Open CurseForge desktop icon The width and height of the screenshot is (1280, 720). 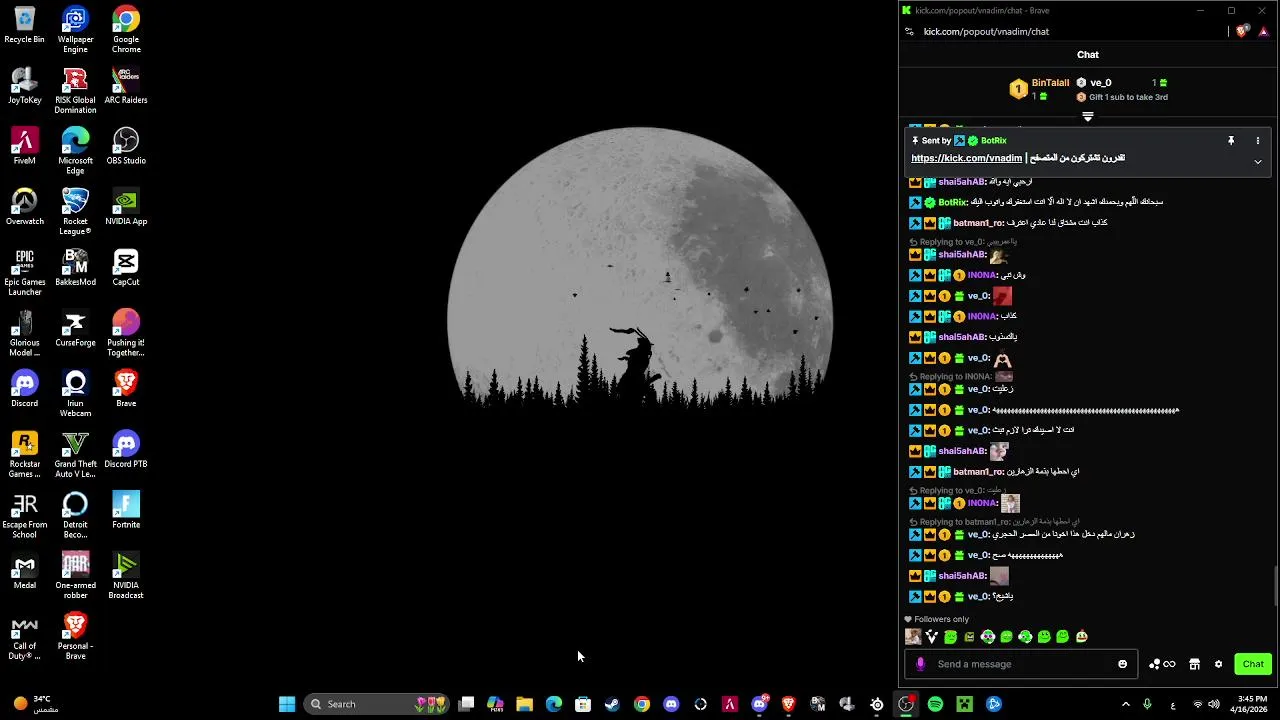[x=75, y=329]
